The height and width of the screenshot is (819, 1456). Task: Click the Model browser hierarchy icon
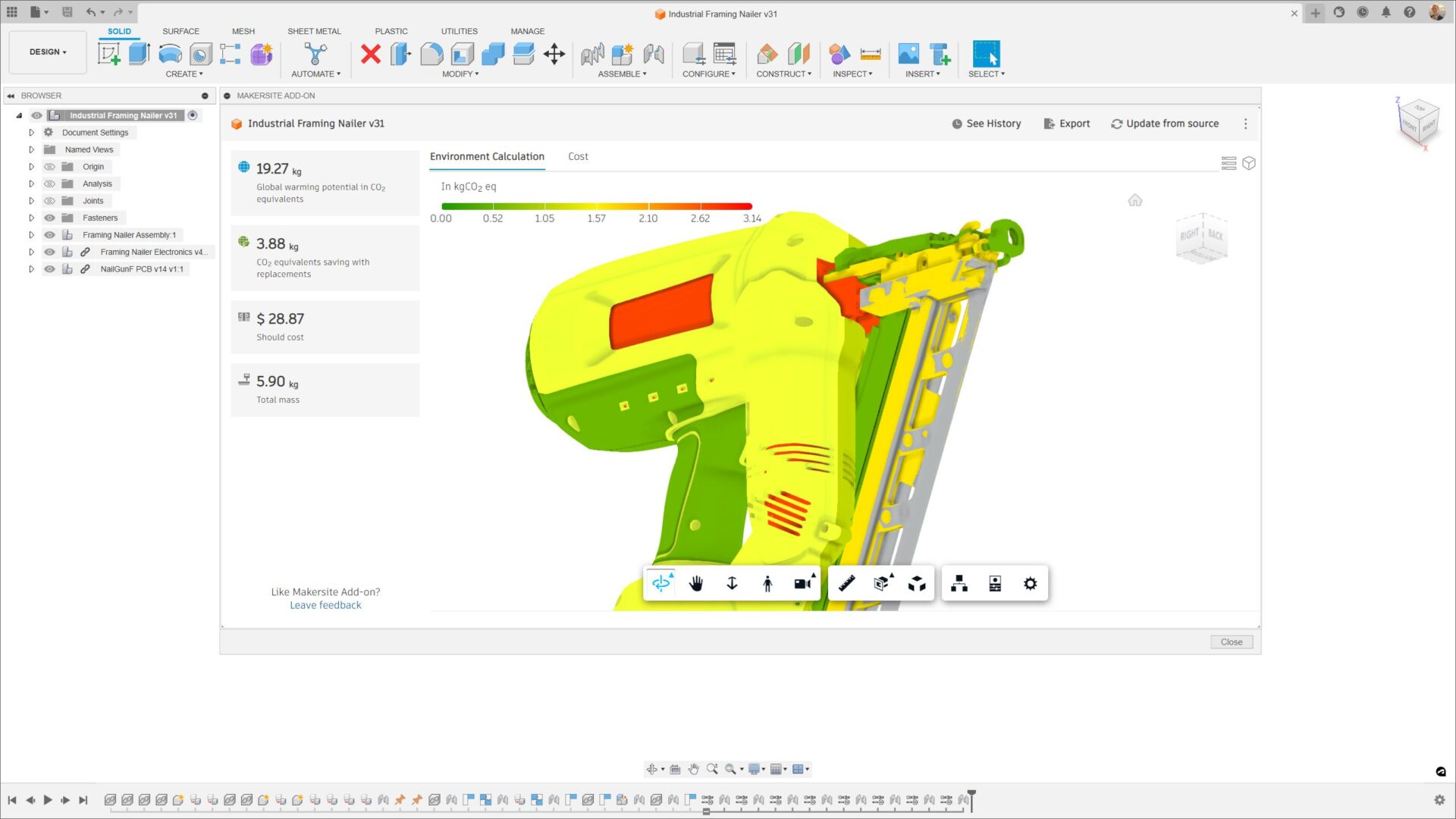(959, 583)
